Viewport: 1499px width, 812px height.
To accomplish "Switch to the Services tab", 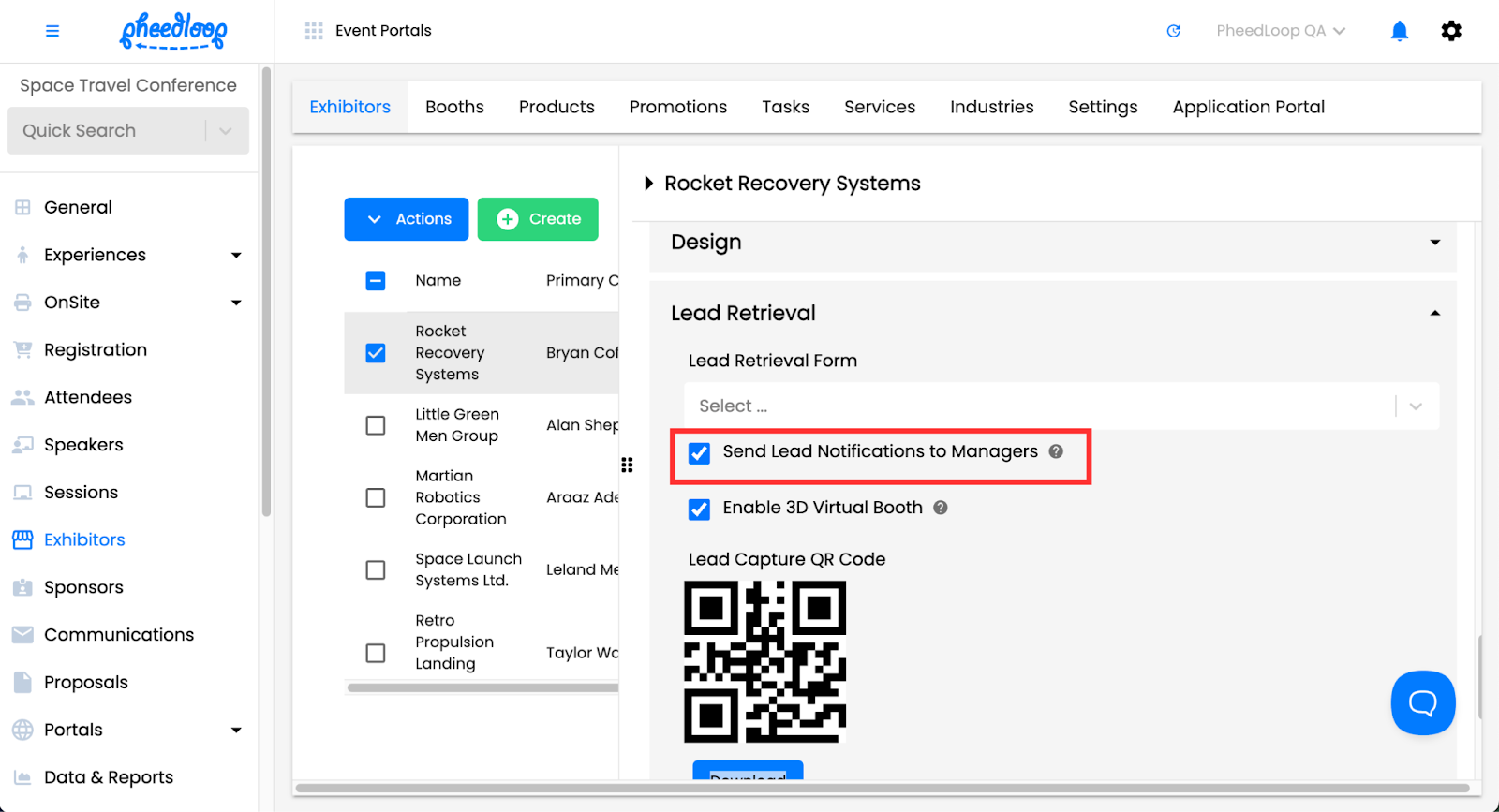I will tap(880, 107).
